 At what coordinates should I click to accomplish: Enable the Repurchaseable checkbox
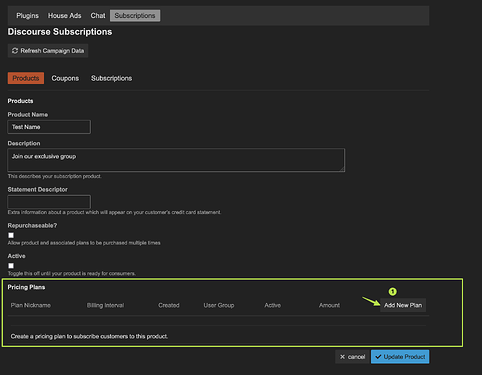(11, 235)
